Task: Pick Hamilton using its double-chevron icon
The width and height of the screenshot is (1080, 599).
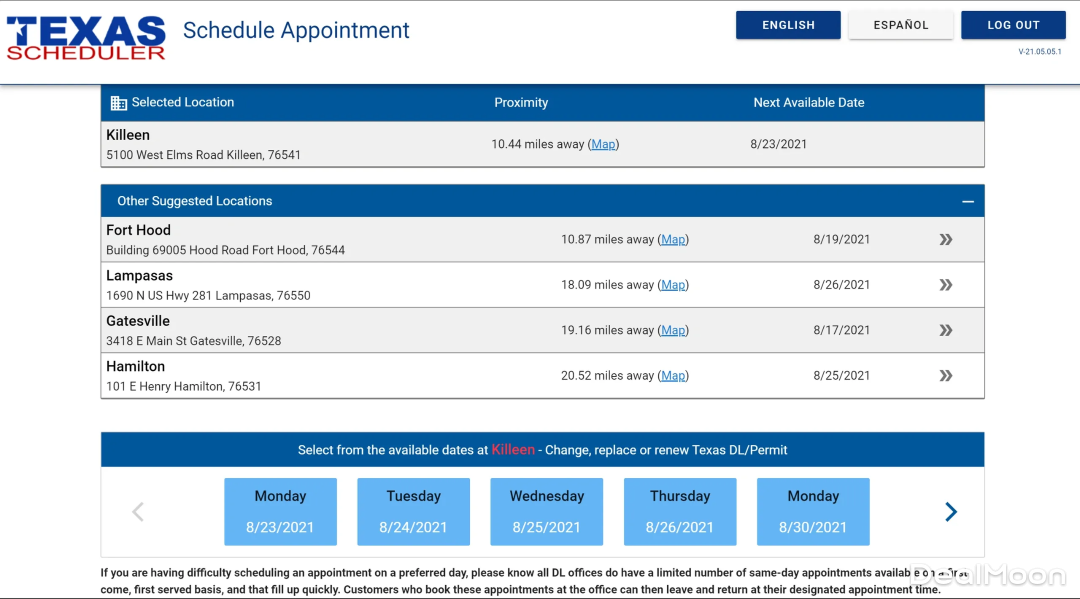Action: pos(945,376)
